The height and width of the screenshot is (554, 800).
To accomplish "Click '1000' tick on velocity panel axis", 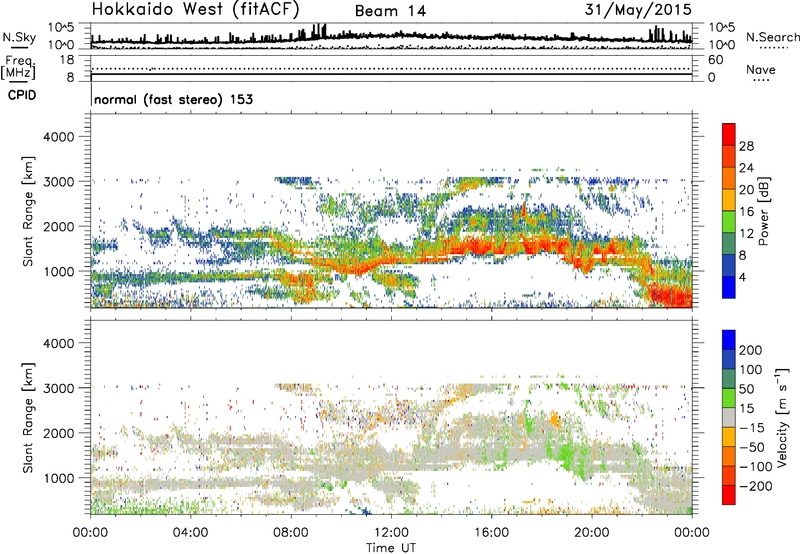I will (58, 478).
